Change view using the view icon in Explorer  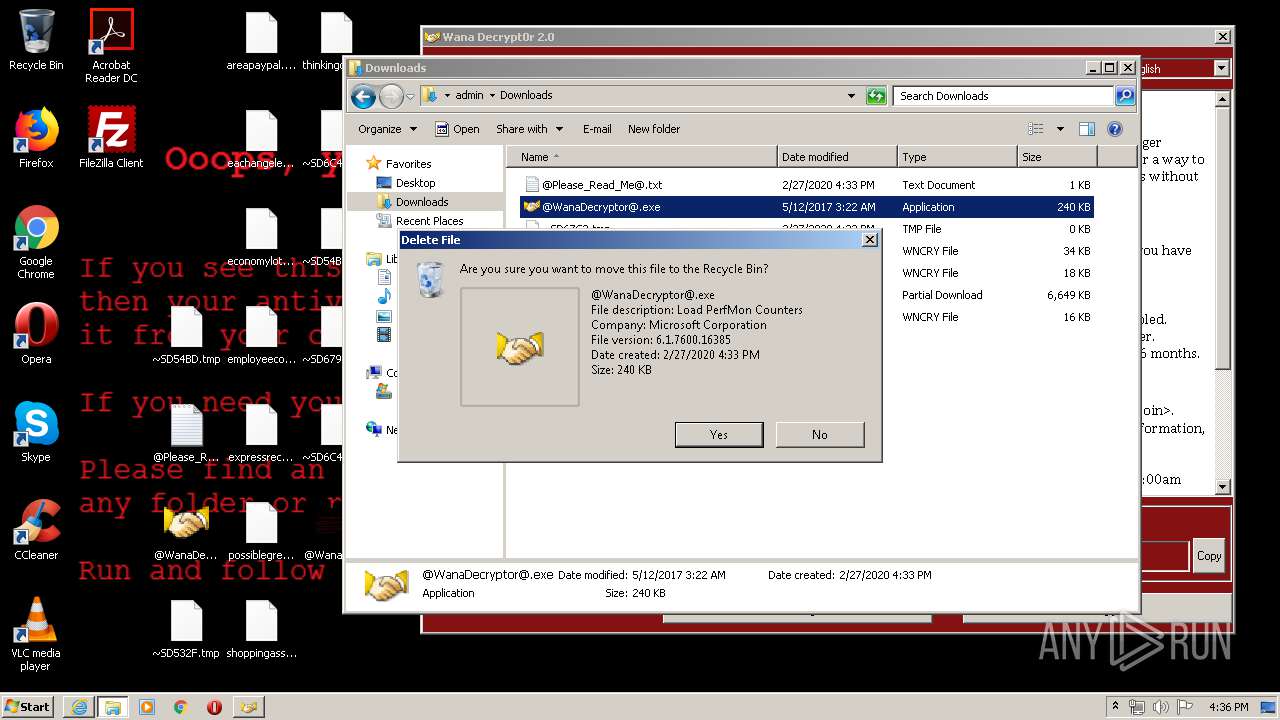(x=1036, y=129)
